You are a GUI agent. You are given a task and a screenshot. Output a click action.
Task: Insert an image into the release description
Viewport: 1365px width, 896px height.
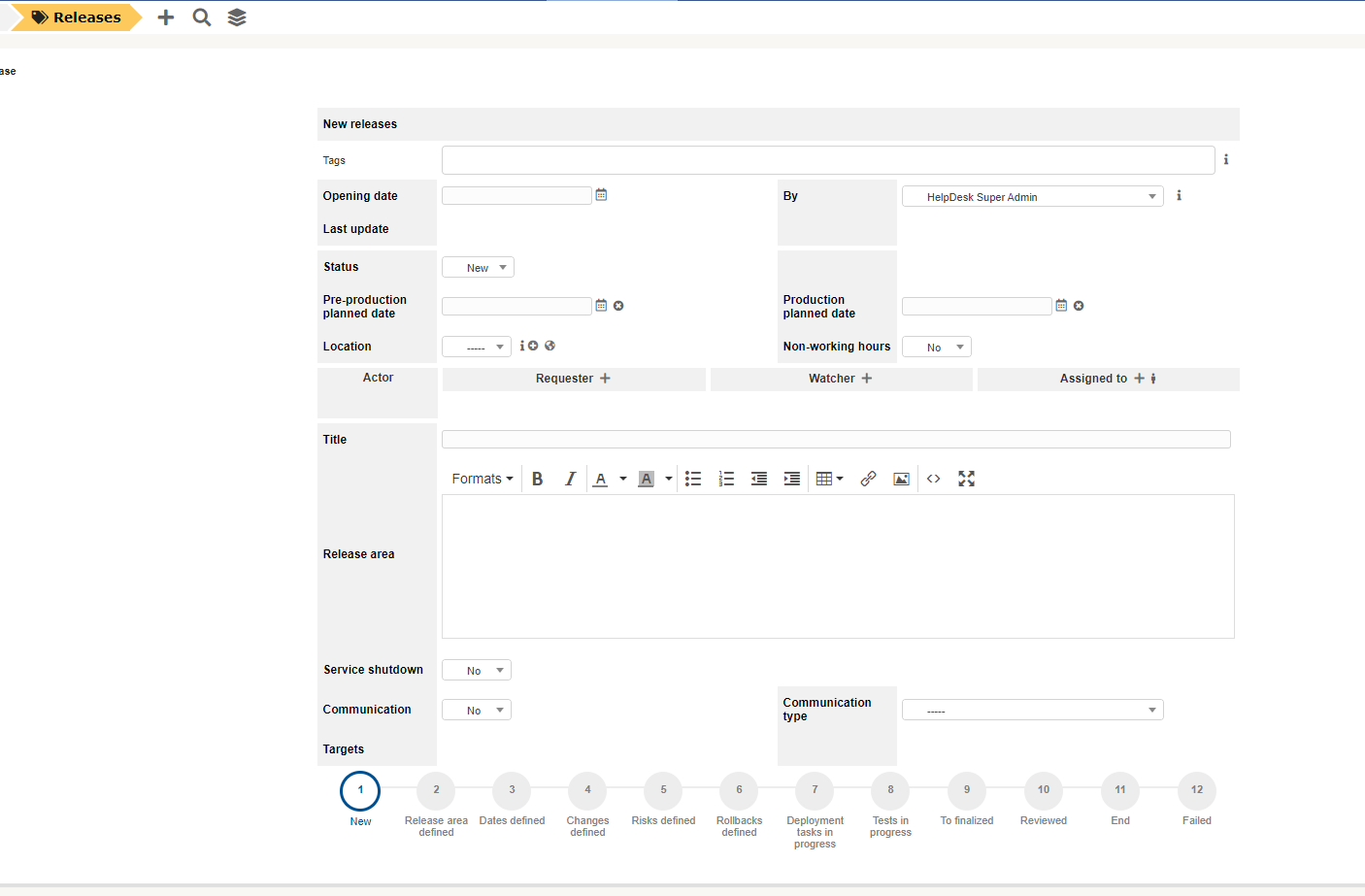901,478
